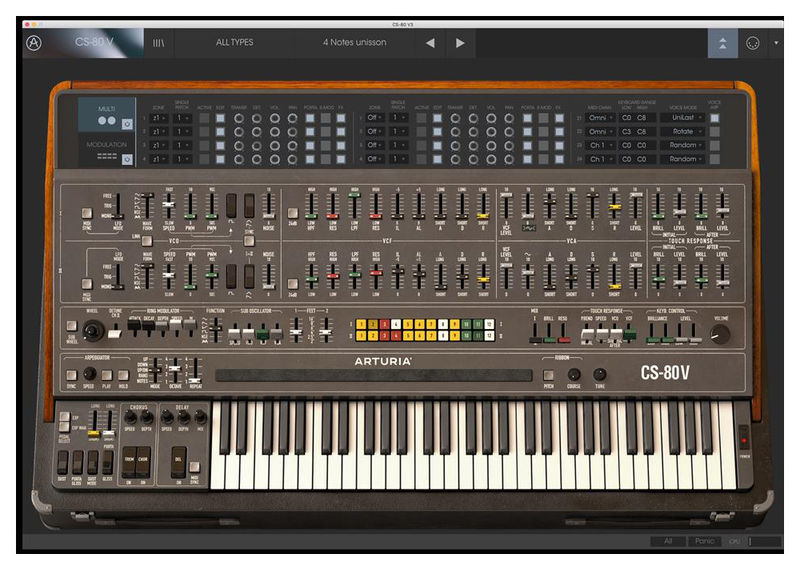Open single patch dropdown in row 1

point(182,118)
